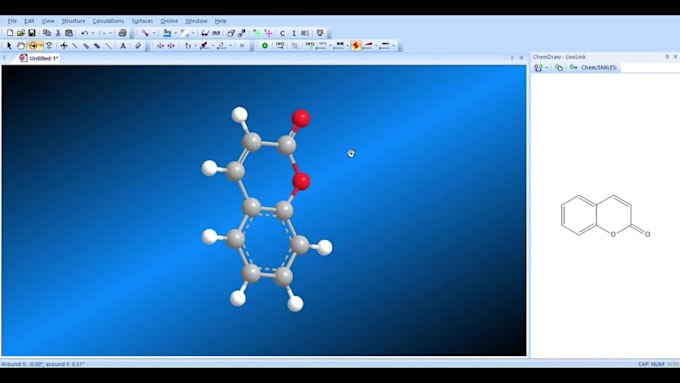Screen dimensions: 680x383
Task: Open the Online menu
Action: point(169,21)
